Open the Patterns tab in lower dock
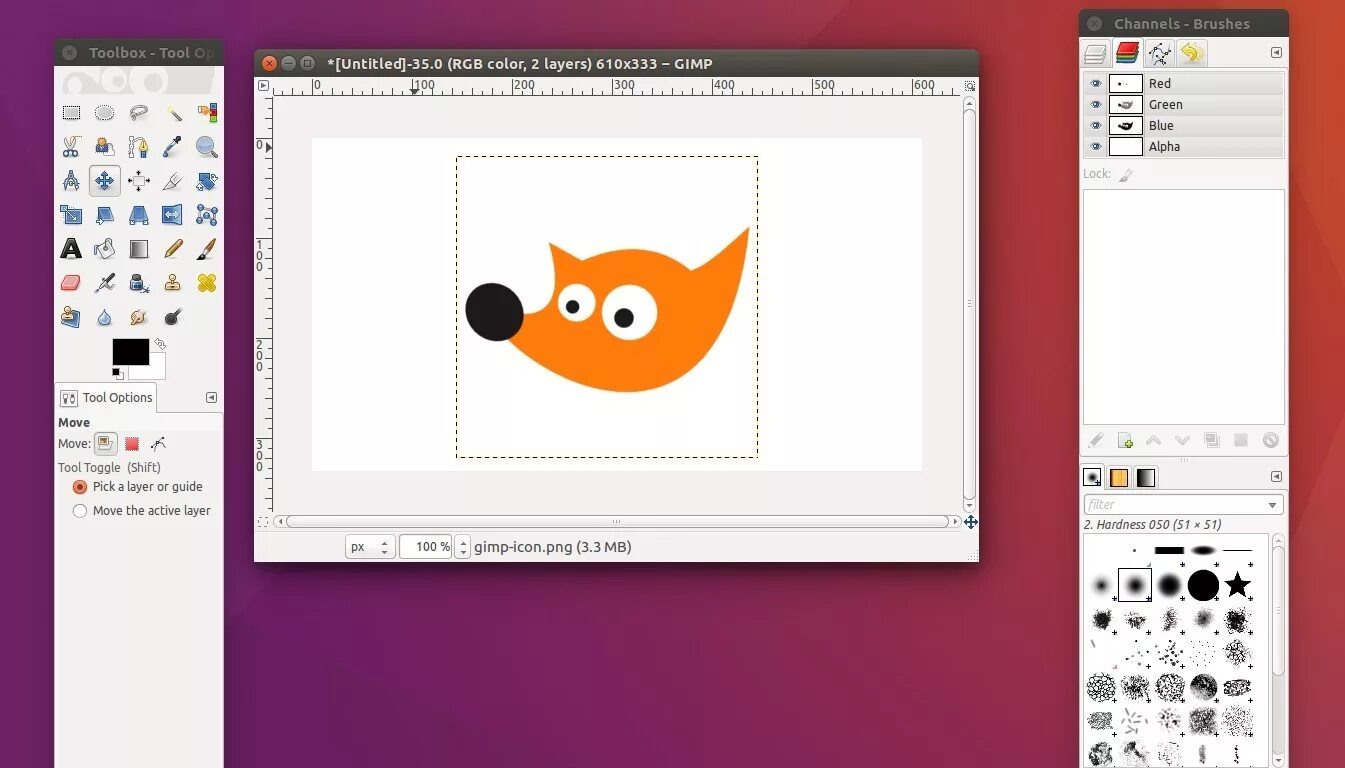Viewport: 1345px width, 768px height. 1119,478
